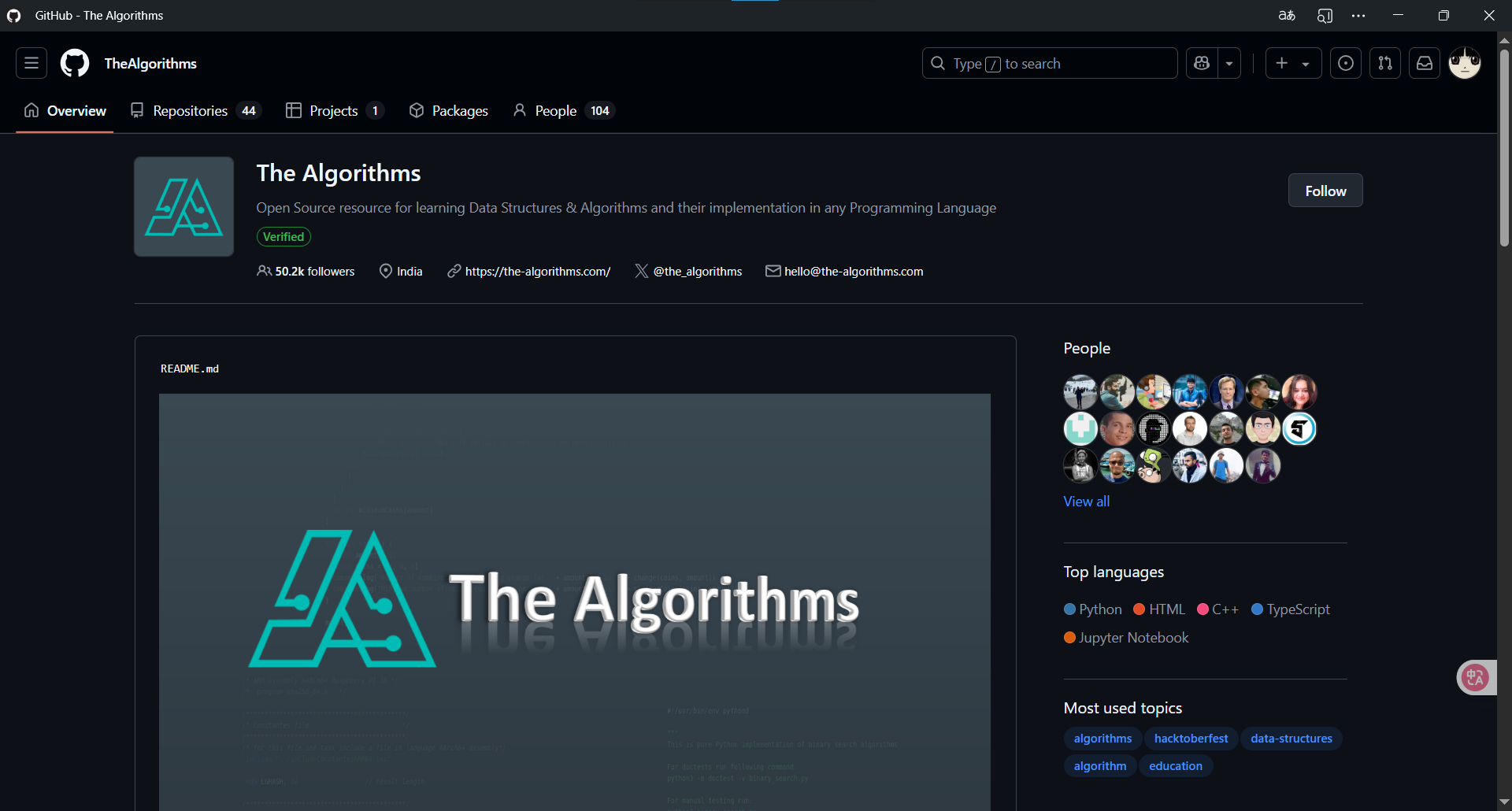Screen dimensions: 1512x811
Task: Switch to the People tab
Action: coord(563,111)
